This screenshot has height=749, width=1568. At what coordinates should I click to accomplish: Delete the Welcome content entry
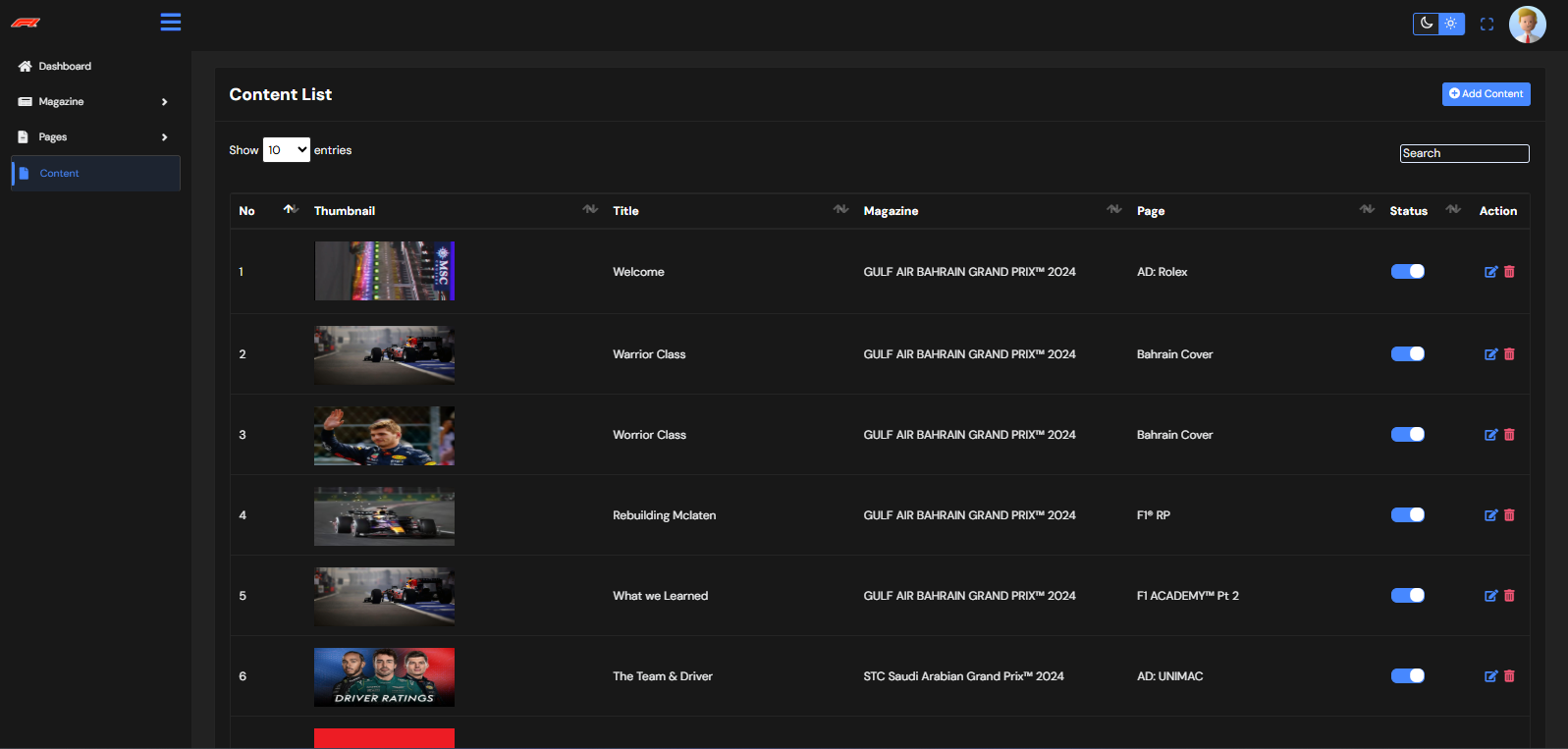[1509, 272]
